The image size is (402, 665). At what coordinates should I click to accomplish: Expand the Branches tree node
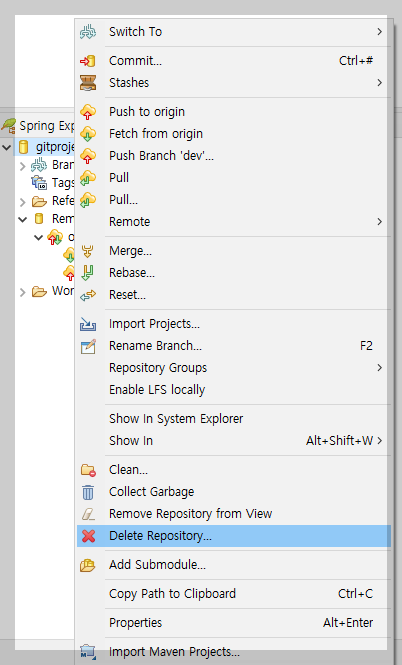(23, 166)
